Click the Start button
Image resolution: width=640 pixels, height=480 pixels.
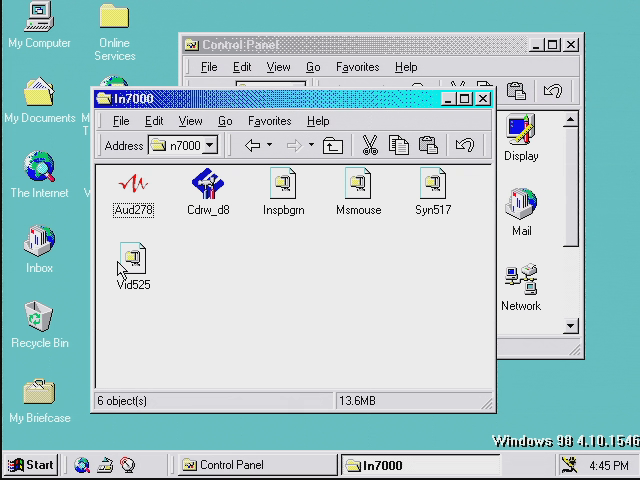[x=31, y=465]
